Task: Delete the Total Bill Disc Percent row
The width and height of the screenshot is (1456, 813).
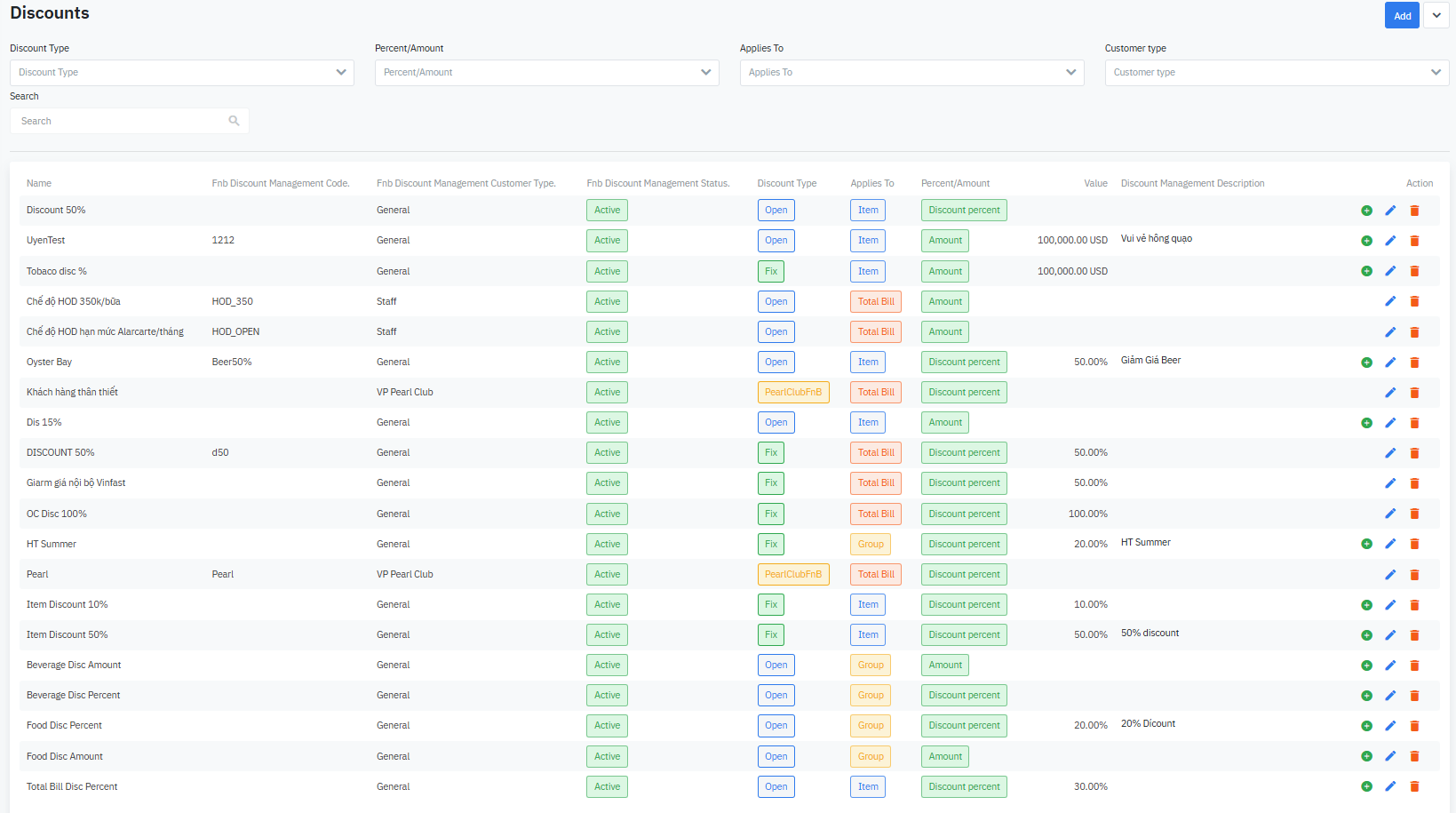Action: pos(1414,786)
